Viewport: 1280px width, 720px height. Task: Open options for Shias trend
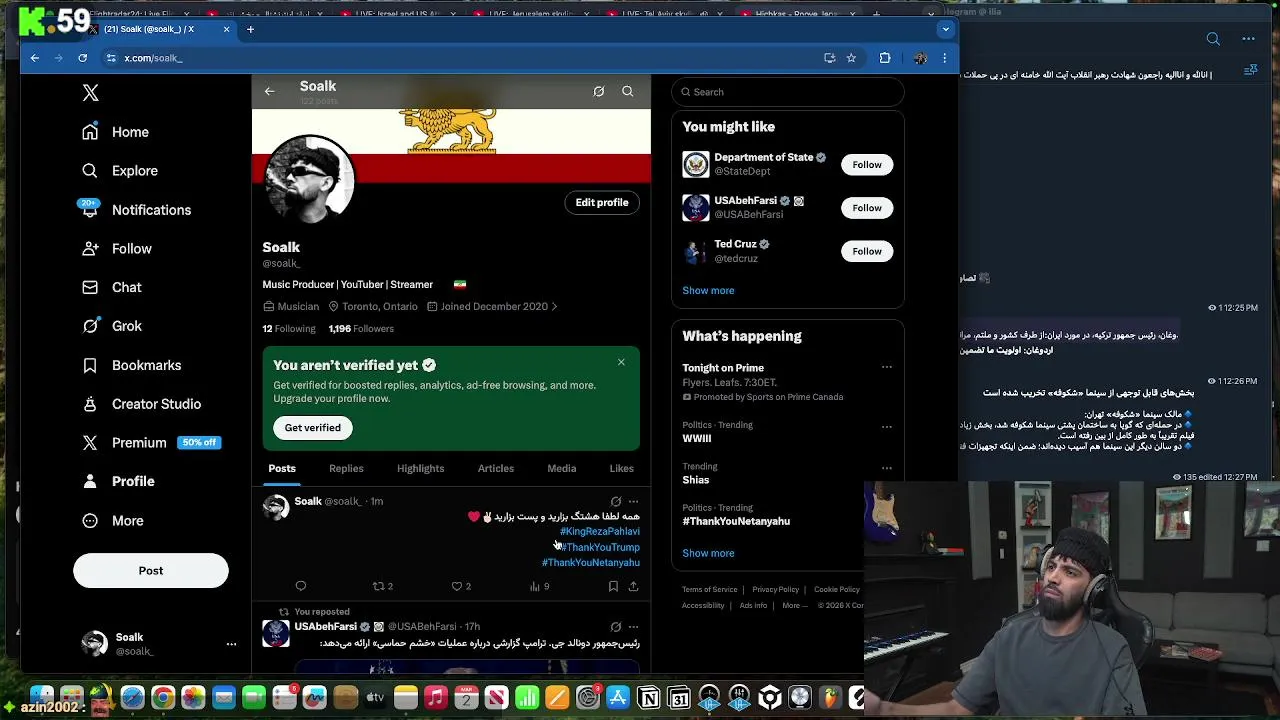886,468
